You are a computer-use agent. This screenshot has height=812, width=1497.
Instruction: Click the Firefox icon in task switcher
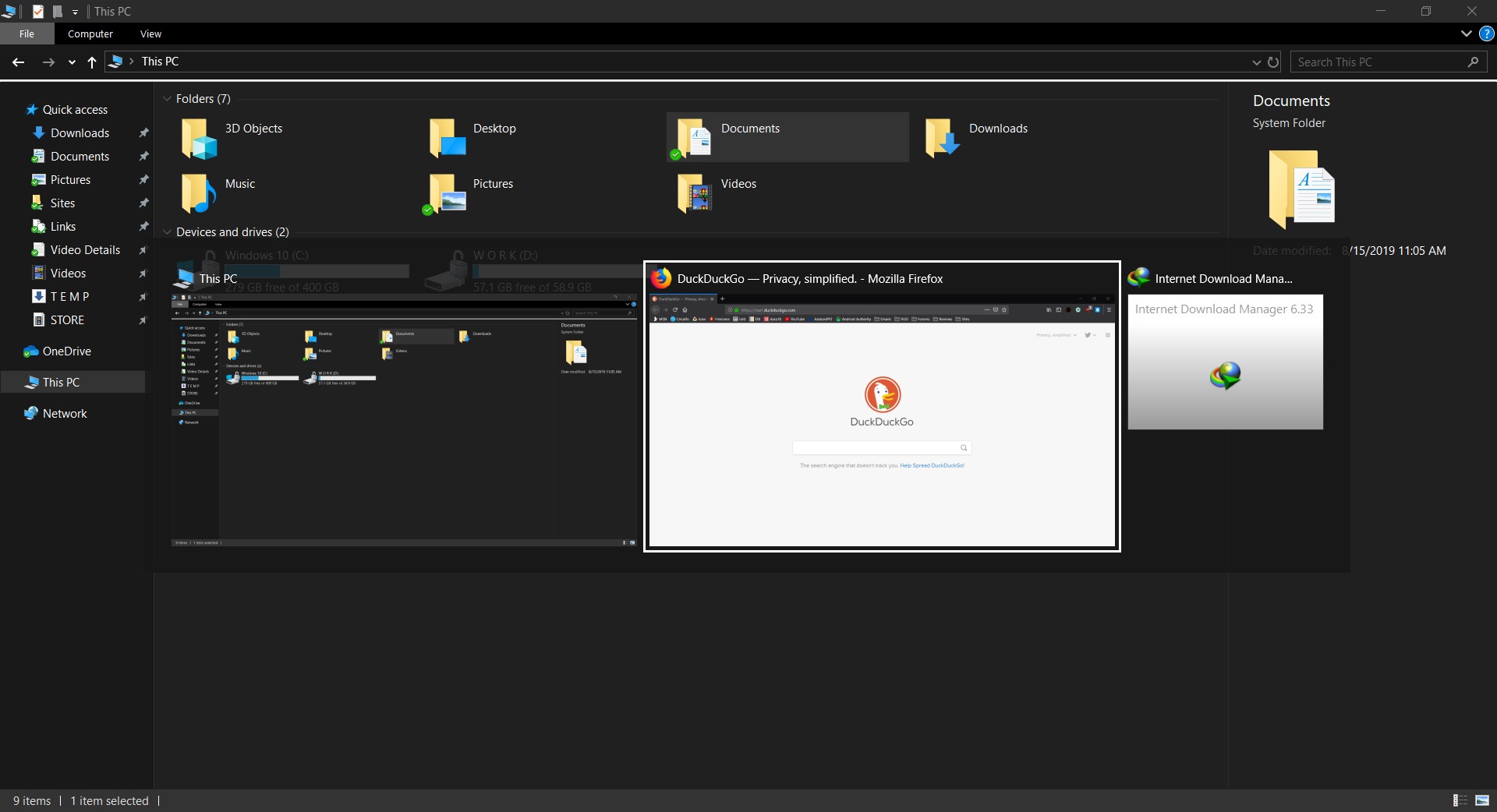(x=661, y=278)
